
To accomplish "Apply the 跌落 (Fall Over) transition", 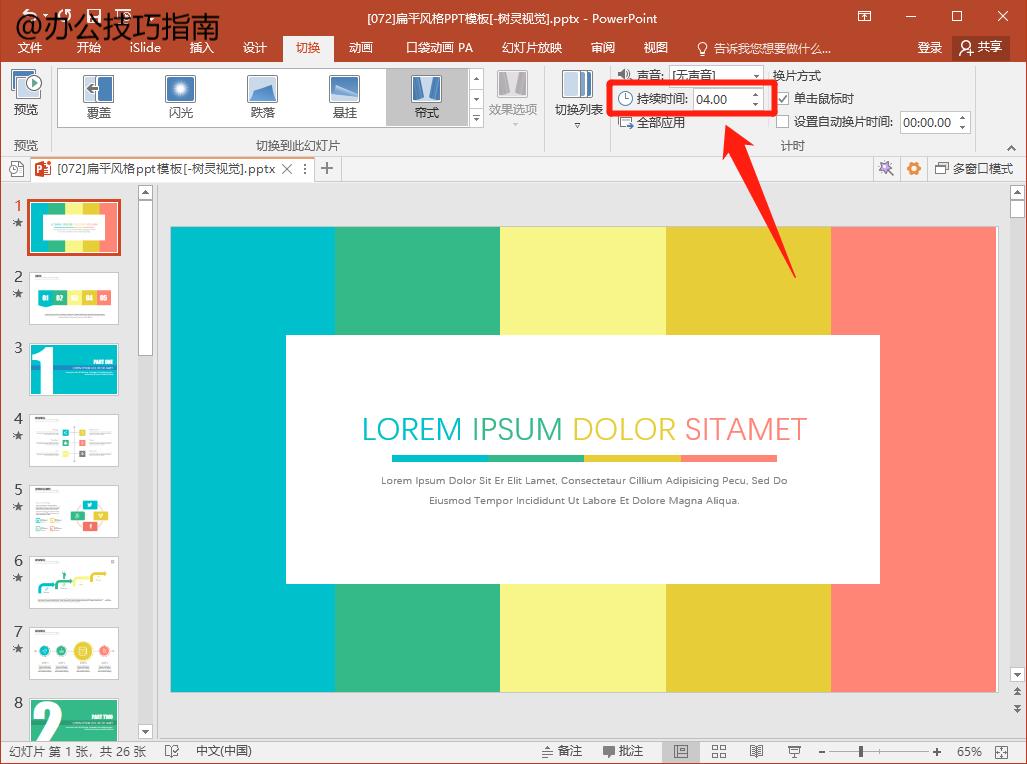I will (x=263, y=96).
